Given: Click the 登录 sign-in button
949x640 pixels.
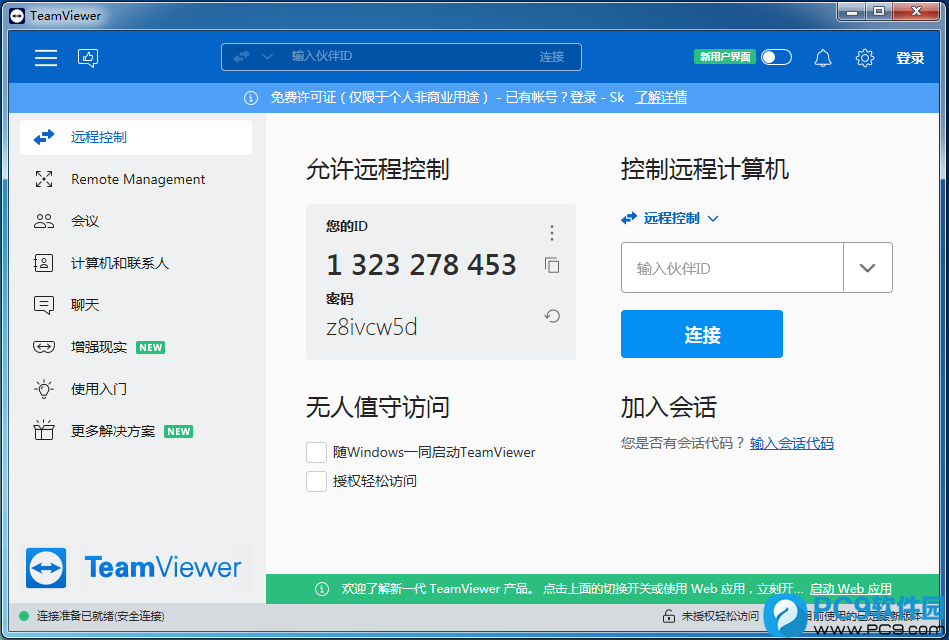Looking at the screenshot, I should (x=910, y=58).
